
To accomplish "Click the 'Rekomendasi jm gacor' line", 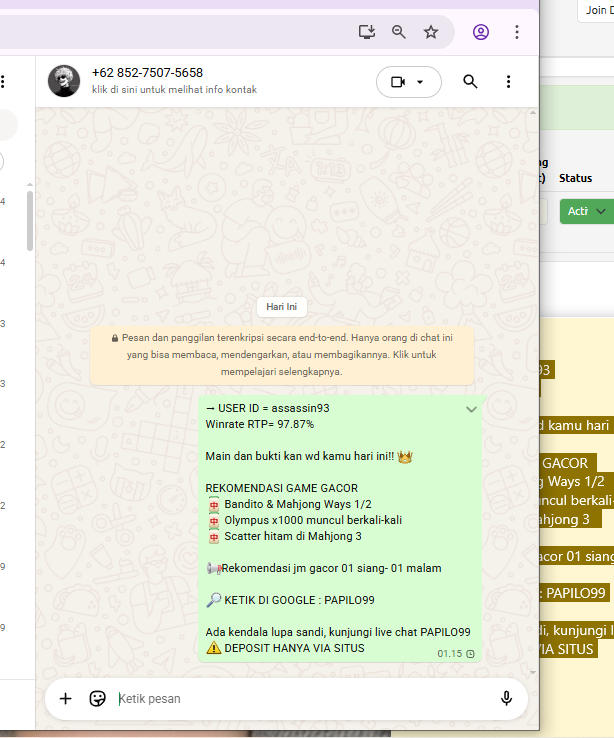I will [x=324, y=568].
